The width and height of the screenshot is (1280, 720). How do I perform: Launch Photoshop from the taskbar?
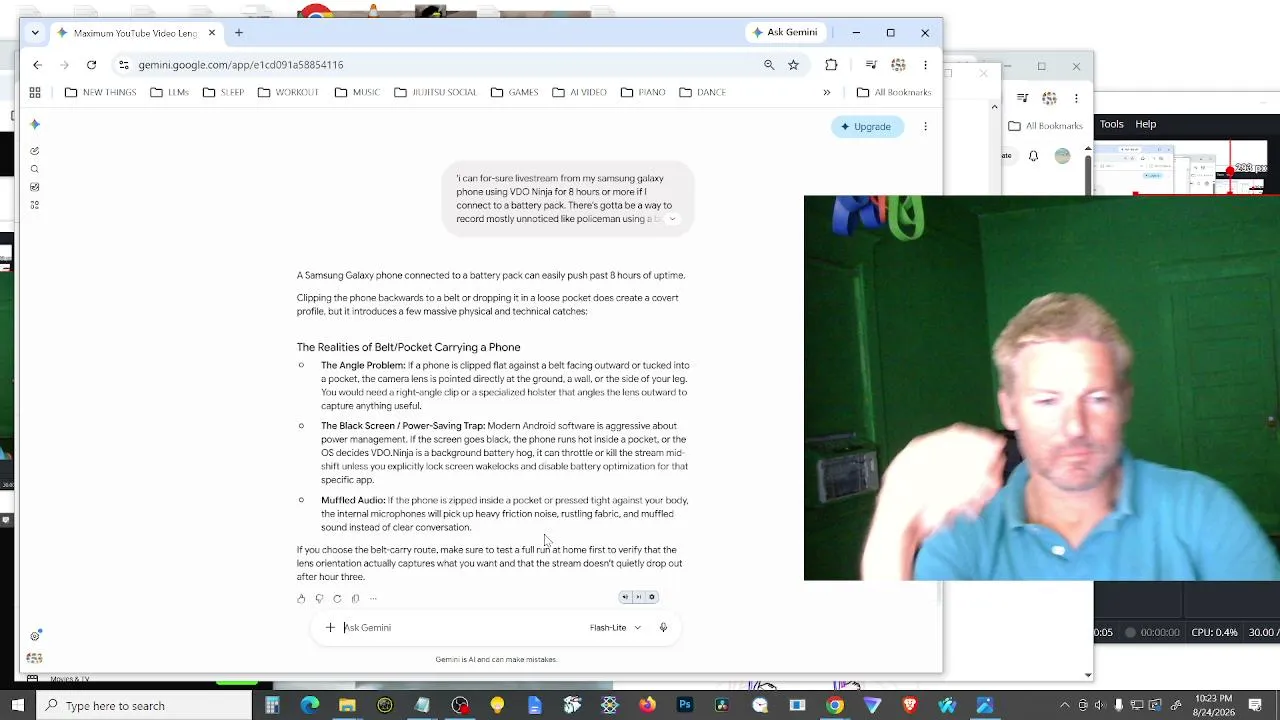pos(684,706)
